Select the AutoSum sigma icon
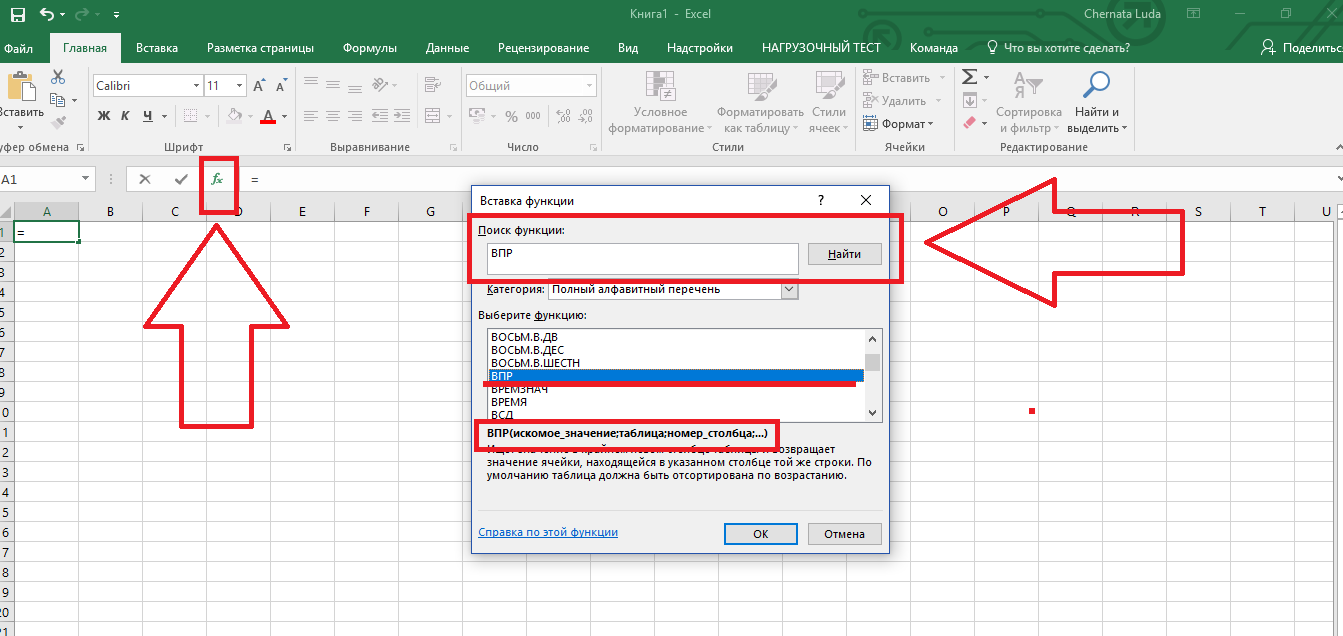1343x636 pixels. pos(968,77)
